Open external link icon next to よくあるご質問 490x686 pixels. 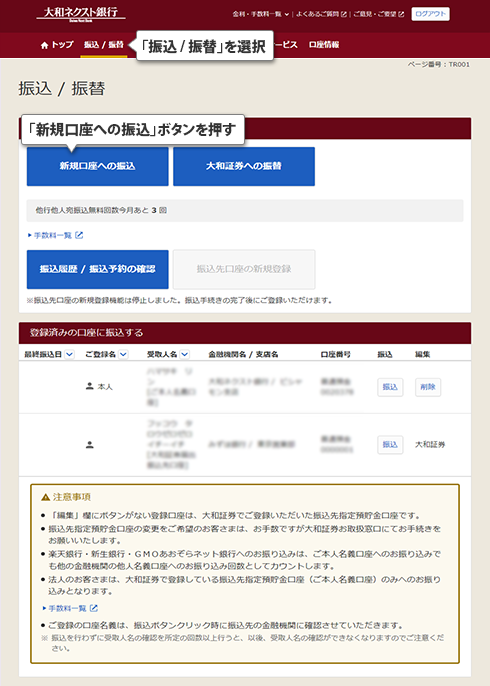point(343,14)
